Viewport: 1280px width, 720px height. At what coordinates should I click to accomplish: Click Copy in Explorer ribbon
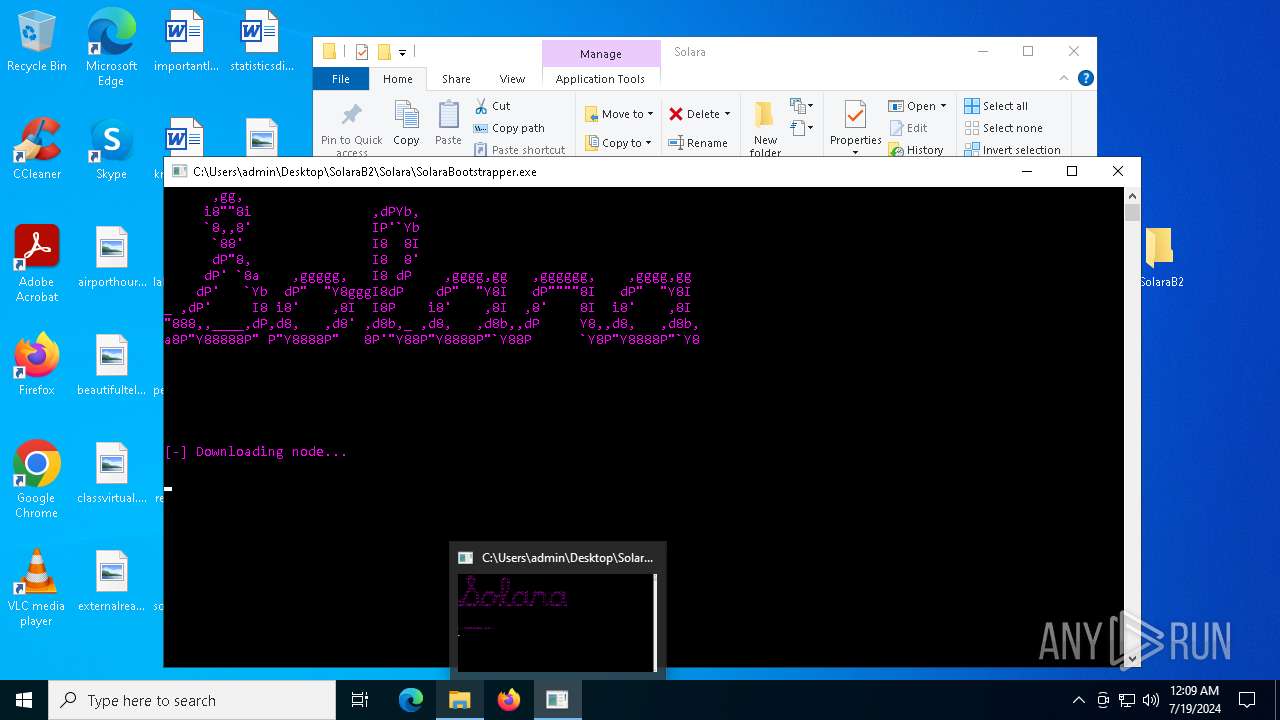tap(406, 124)
